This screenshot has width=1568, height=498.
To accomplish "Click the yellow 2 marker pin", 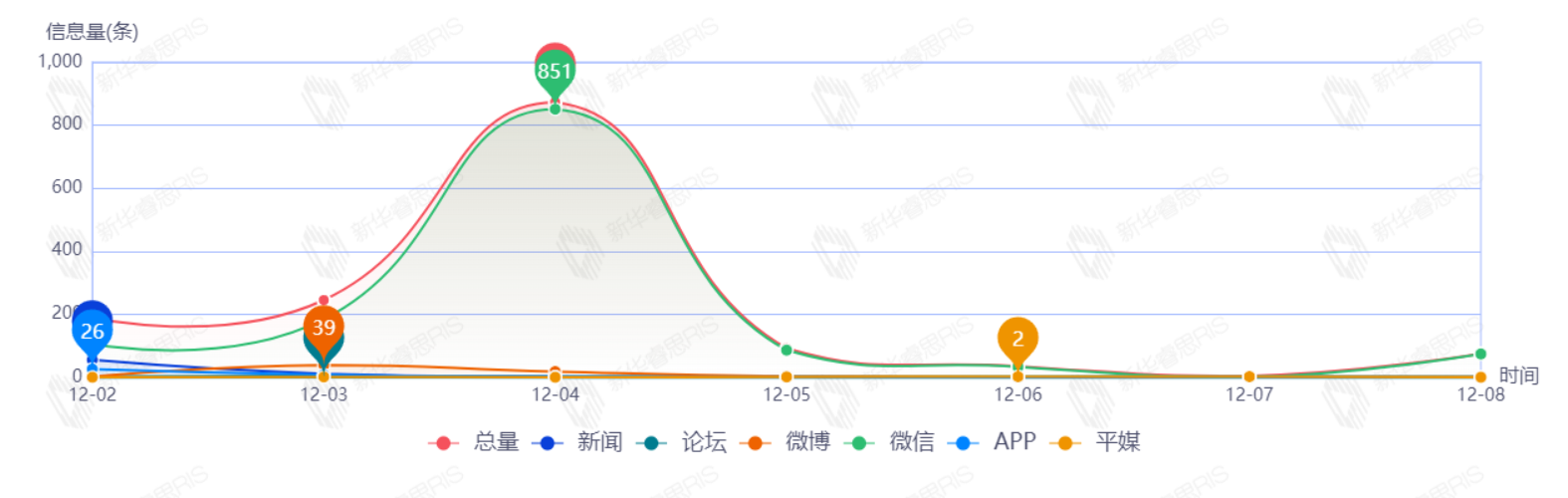I will click(x=1017, y=339).
